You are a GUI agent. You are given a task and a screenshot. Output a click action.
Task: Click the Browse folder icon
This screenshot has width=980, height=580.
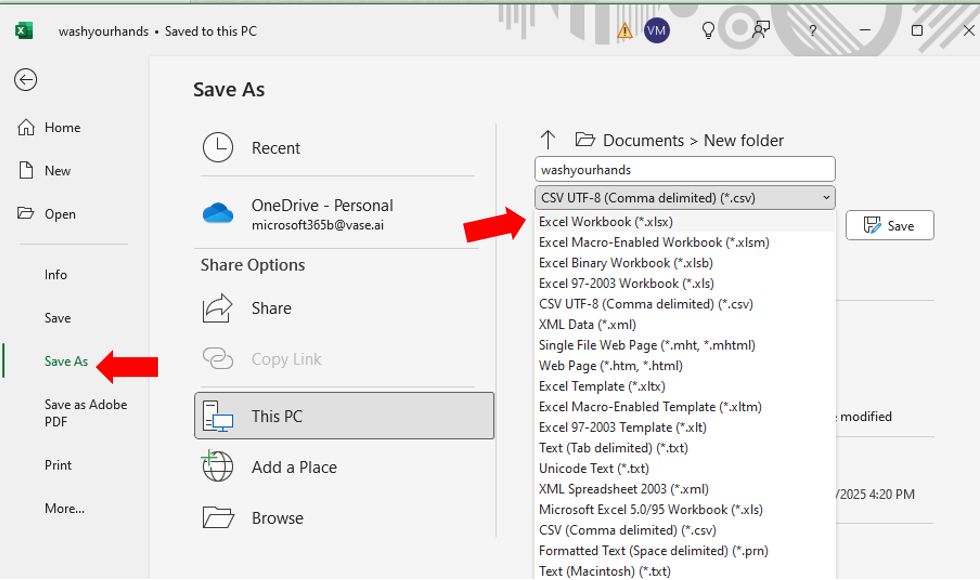point(218,518)
